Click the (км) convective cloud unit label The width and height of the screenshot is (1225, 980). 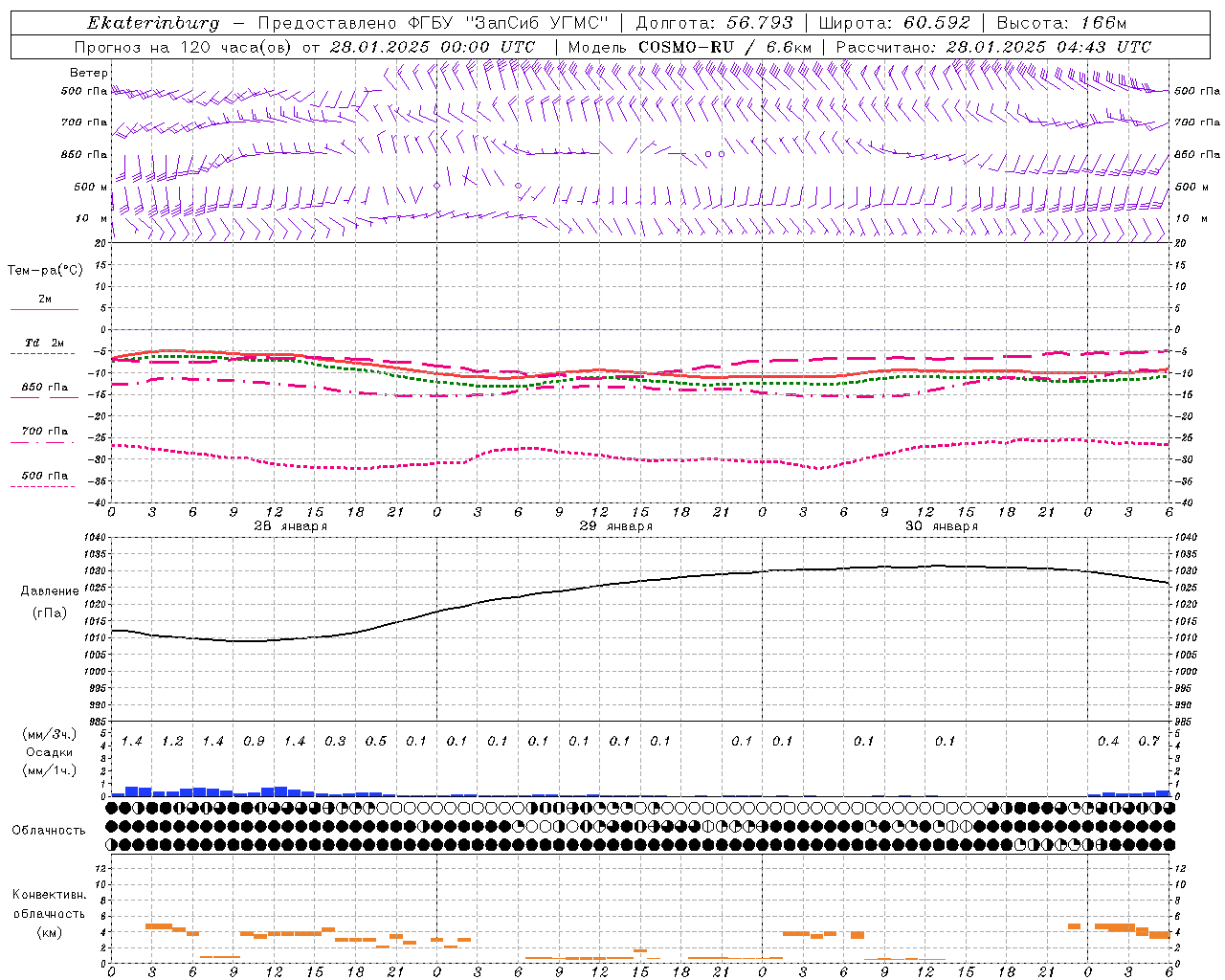[50, 932]
